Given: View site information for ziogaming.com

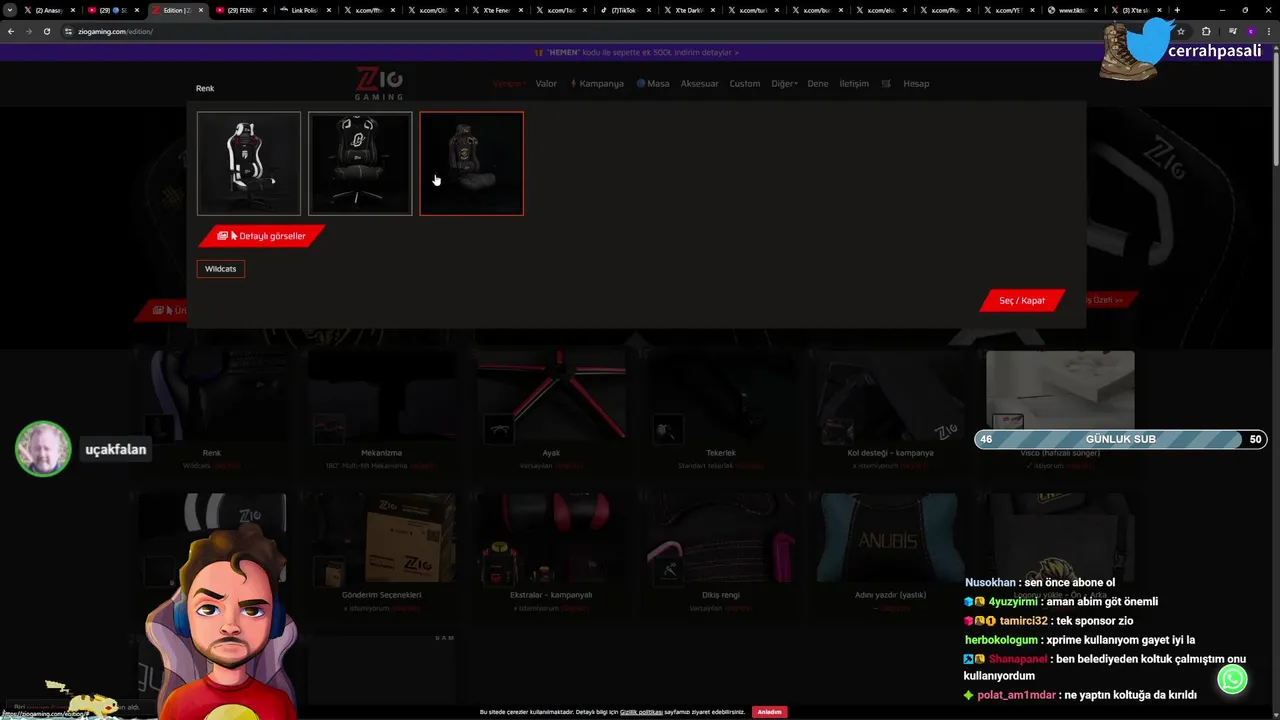Looking at the screenshot, I should click(68, 31).
